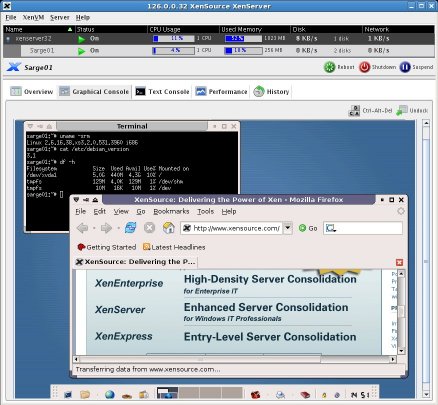
Task: Switch to the Text Console tab
Action: [x=162, y=91]
